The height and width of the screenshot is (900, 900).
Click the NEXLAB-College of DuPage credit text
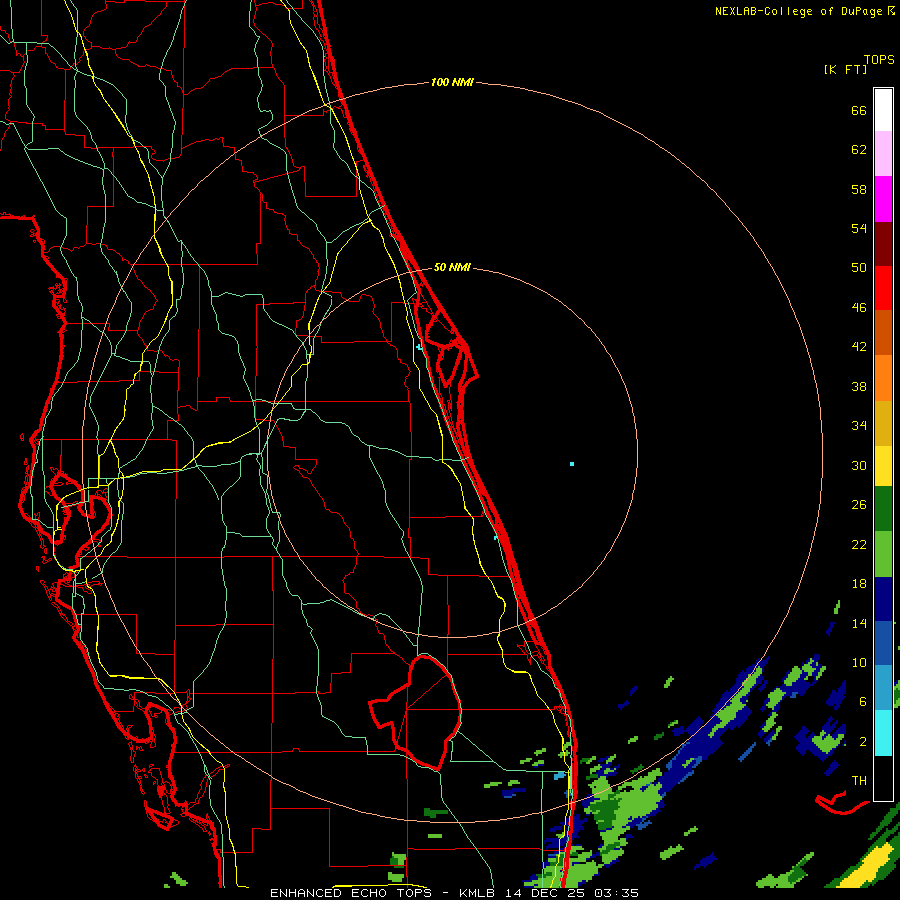pos(798,11)
